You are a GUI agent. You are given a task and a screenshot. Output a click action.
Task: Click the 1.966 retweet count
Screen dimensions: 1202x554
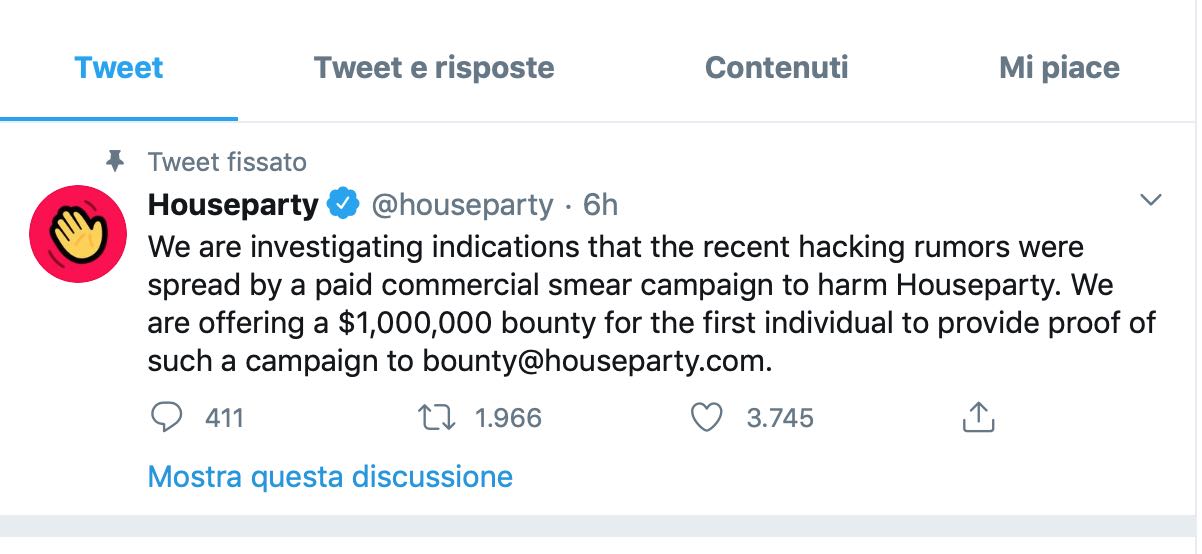[508, 417]
